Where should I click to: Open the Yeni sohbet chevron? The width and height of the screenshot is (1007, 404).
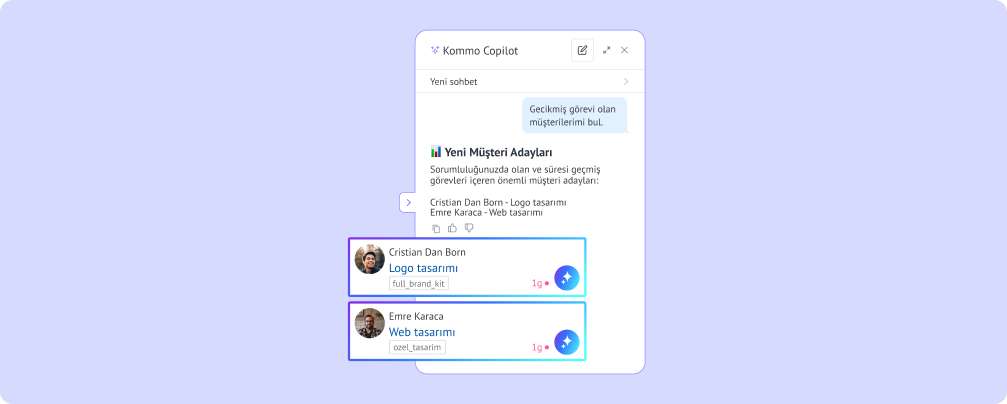626,82
